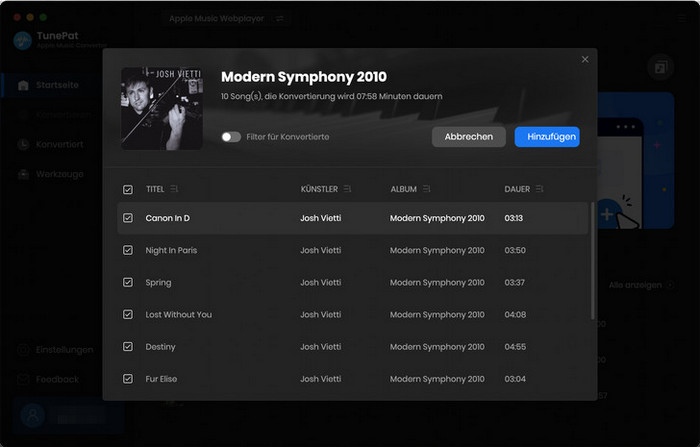Sort by TITEL column icon
The width and height of the screenshot is (700, 447).
tap(174, 189)
